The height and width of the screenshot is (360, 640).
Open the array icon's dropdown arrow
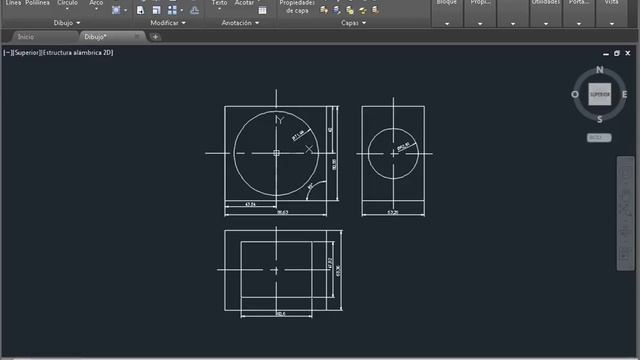point(182,11)
